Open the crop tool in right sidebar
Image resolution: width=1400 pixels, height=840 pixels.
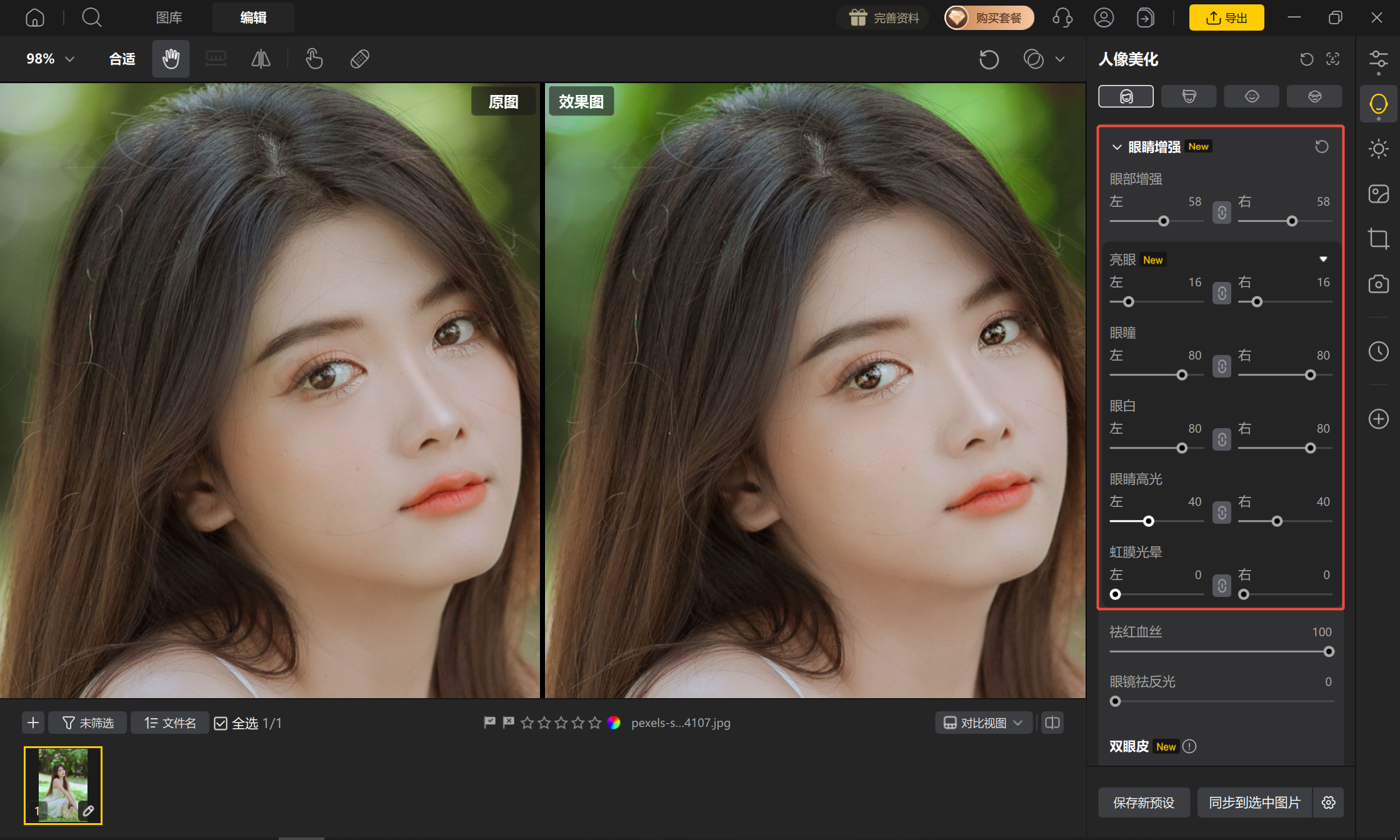[x=1378, y=239]
